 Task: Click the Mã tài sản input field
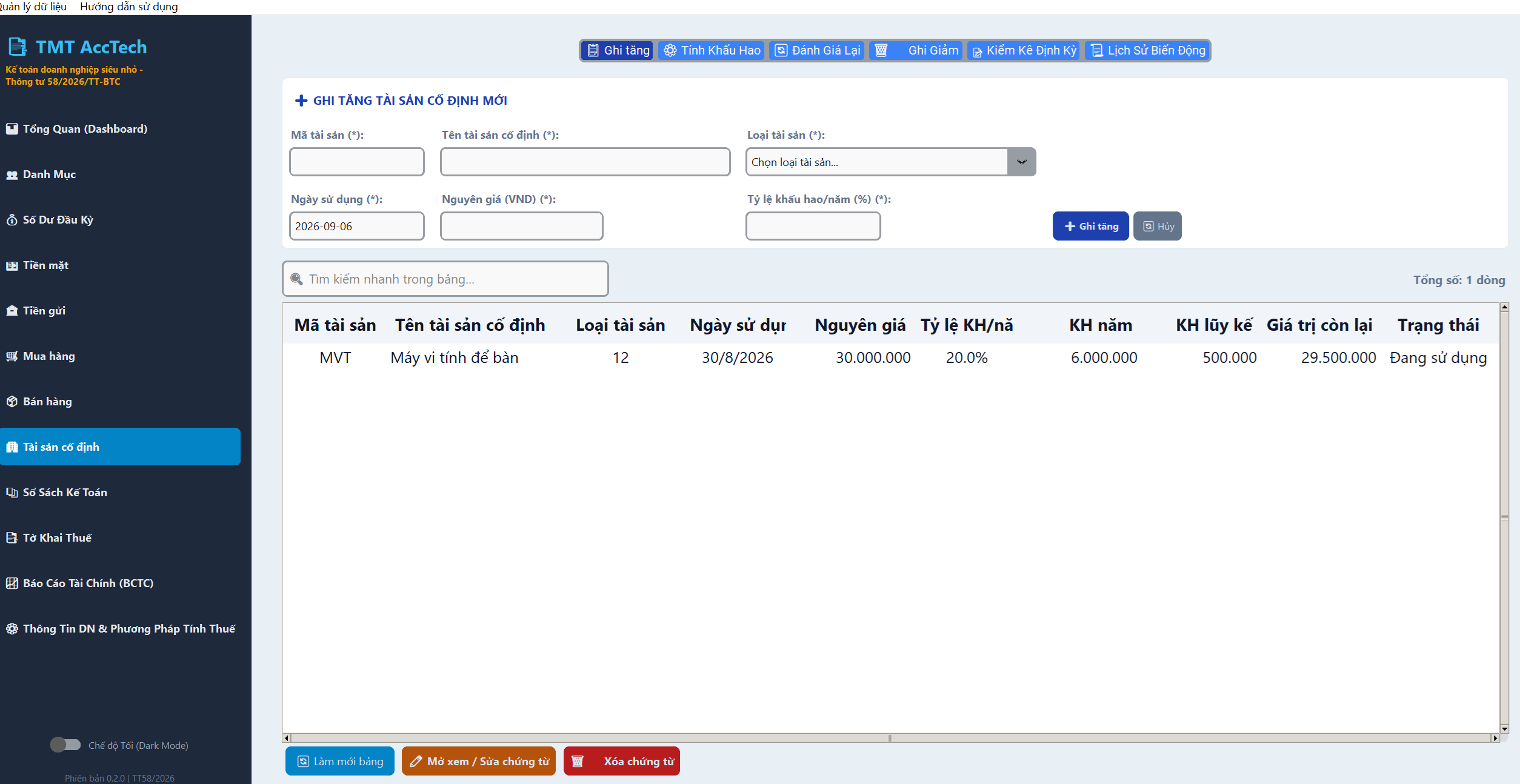coord(357,162)
